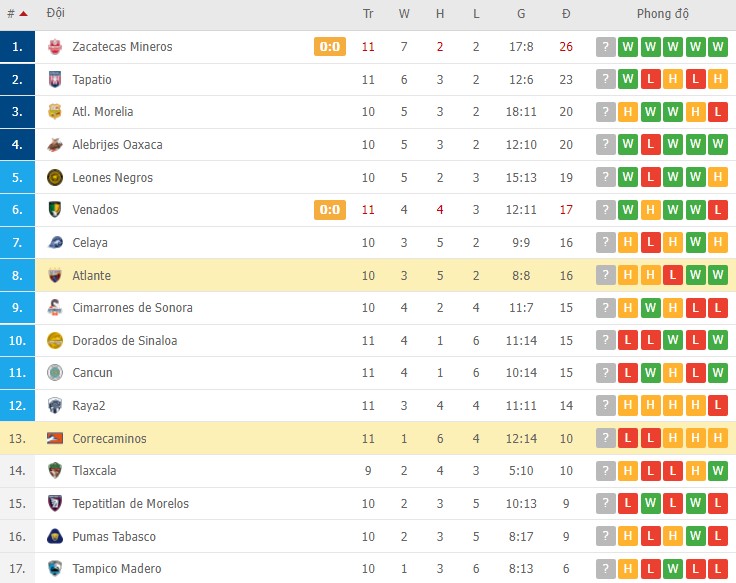Open the Atlante team link
The height and width of the screenshot is (583, 736).
91,276
